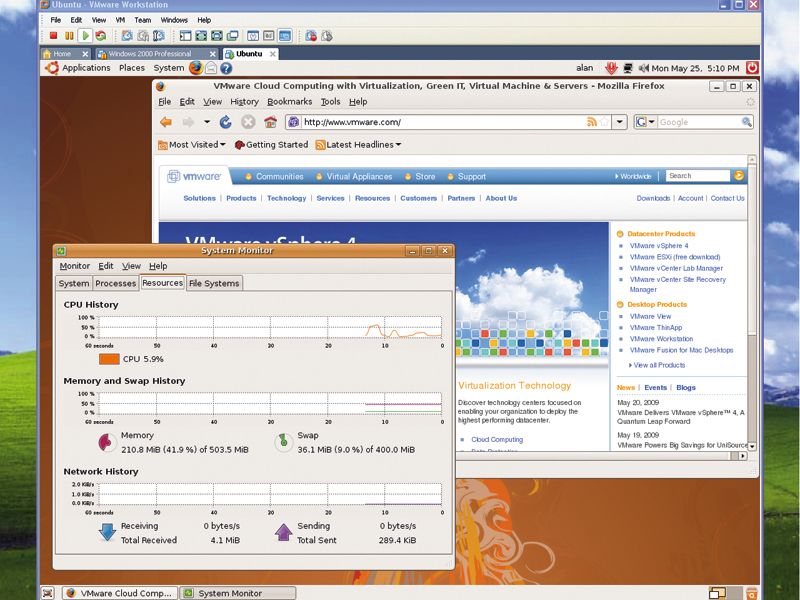Click the VMware site Search field
This screenshot has width=800, height=600.
(697, 176)
